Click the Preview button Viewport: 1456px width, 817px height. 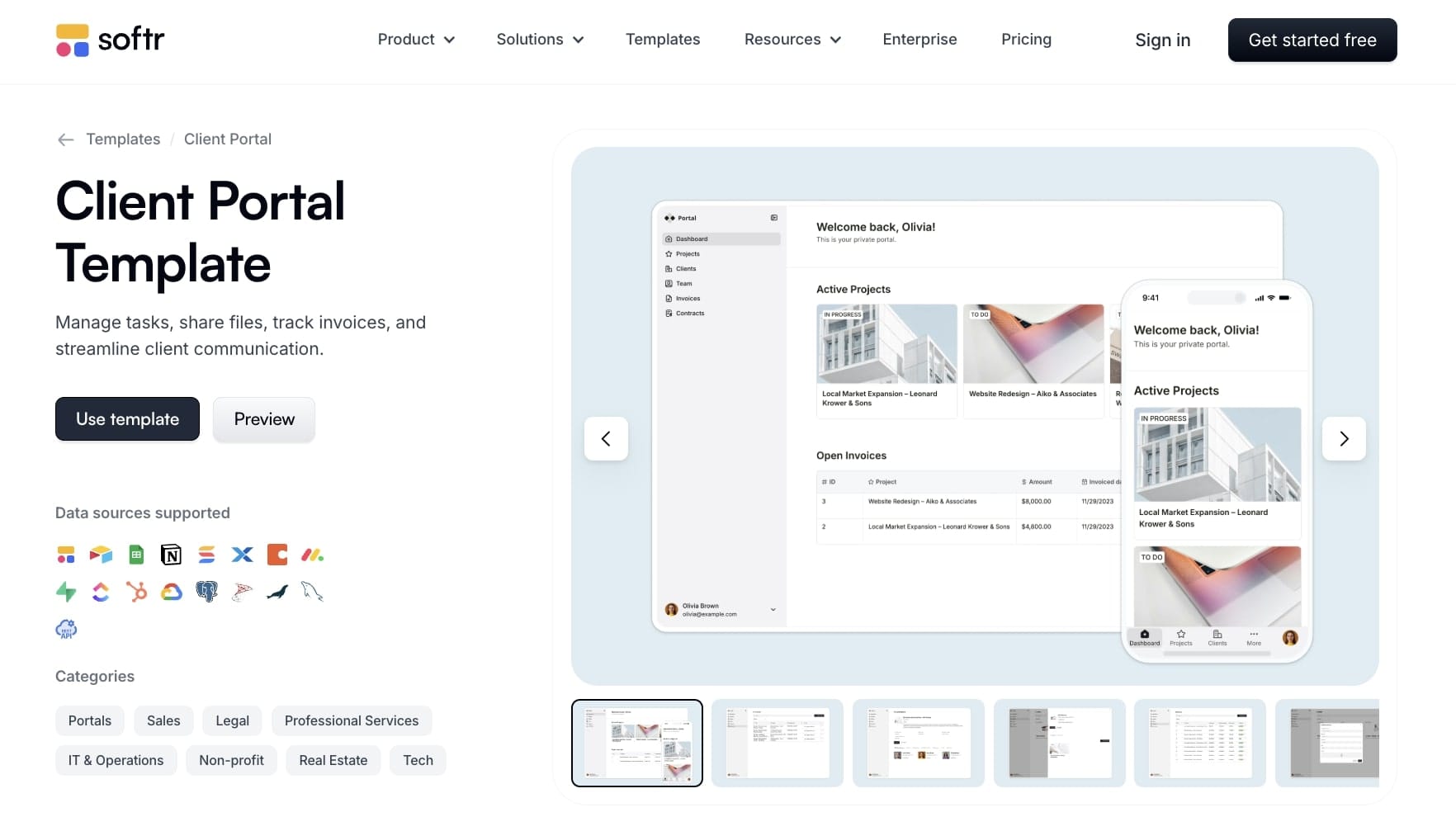tap(263, 419)
